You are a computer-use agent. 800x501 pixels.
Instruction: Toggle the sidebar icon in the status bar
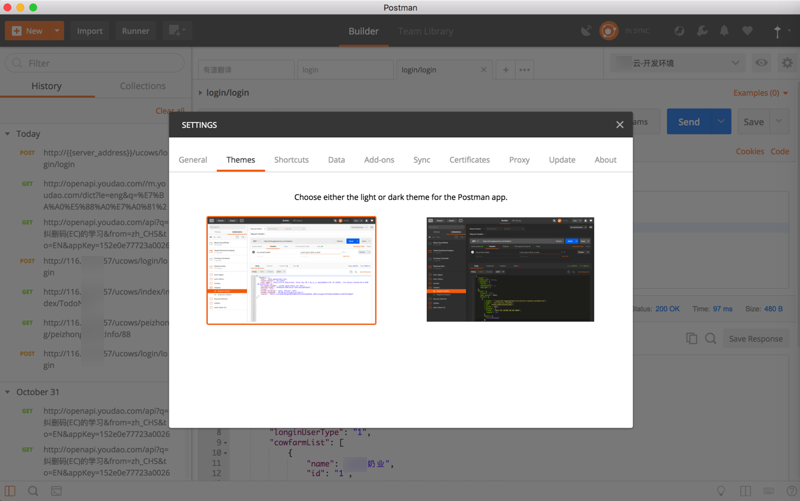pyautogui.click(x=10, y=491)
